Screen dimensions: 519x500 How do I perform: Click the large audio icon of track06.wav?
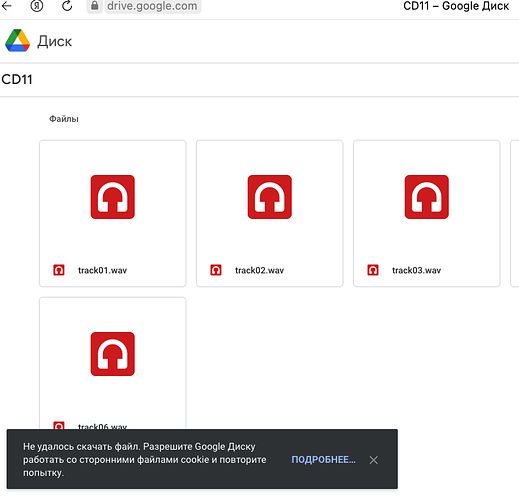point(113,354)
